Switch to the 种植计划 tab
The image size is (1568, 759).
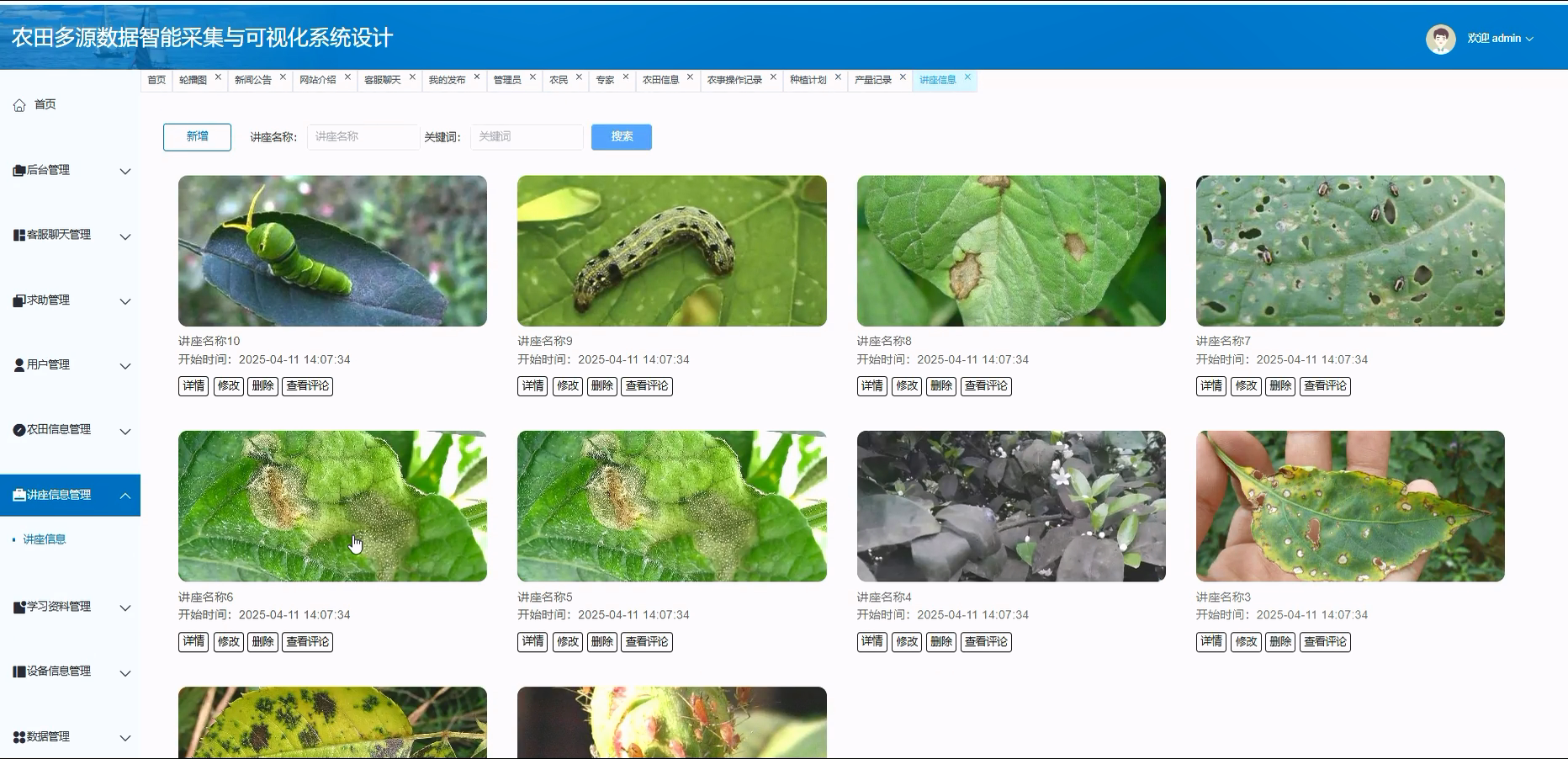pyautogui.click(x=808, y=80)
